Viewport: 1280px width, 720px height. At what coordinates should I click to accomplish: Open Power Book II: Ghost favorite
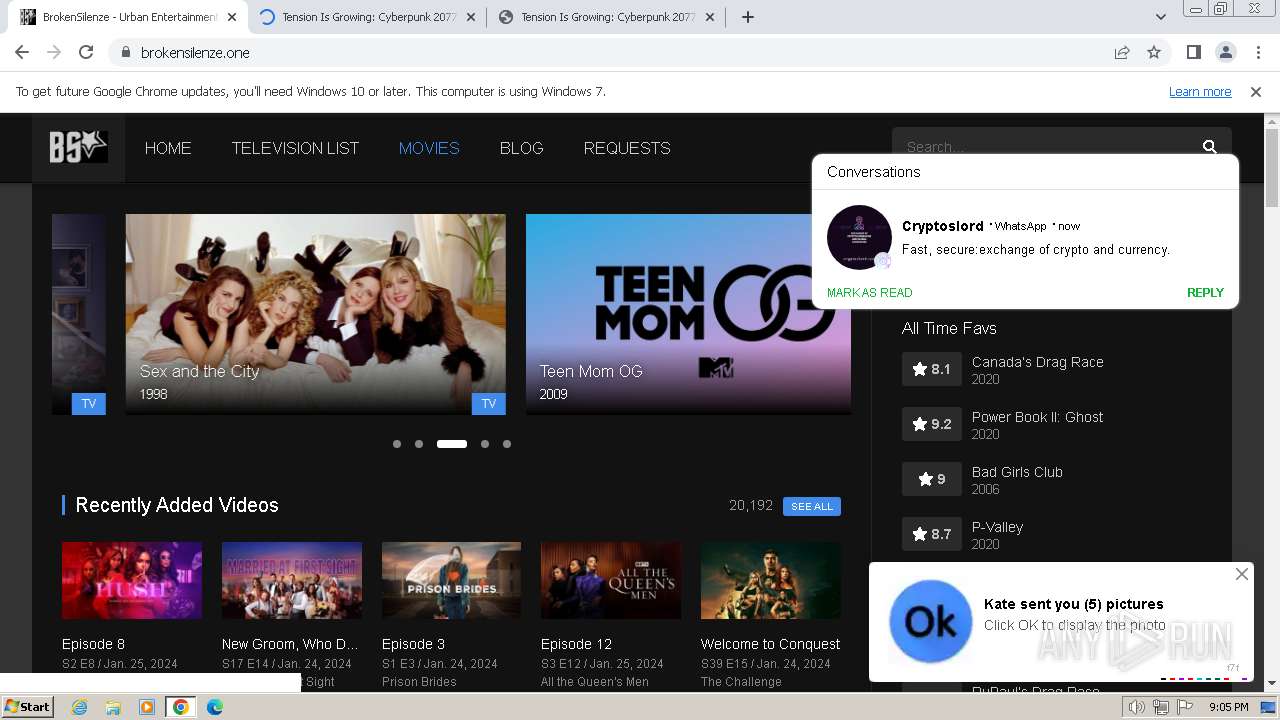coord(1037,417)
